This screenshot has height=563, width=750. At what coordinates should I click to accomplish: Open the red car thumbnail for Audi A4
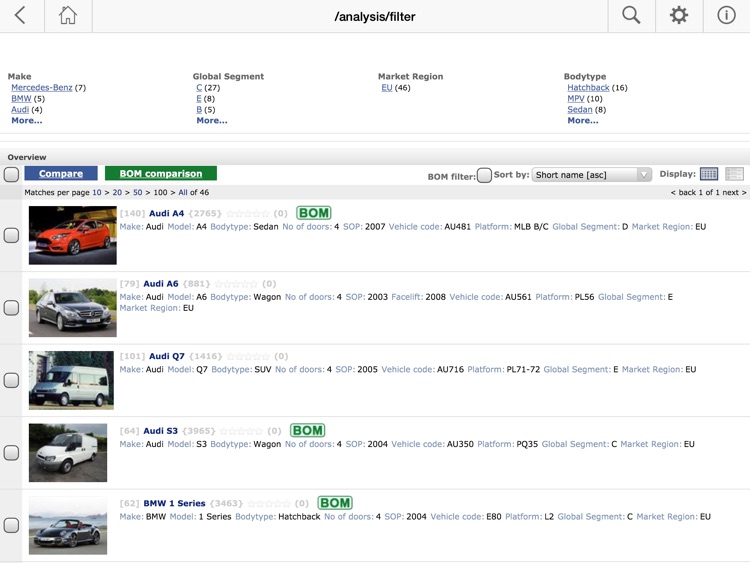click(73, 235)
